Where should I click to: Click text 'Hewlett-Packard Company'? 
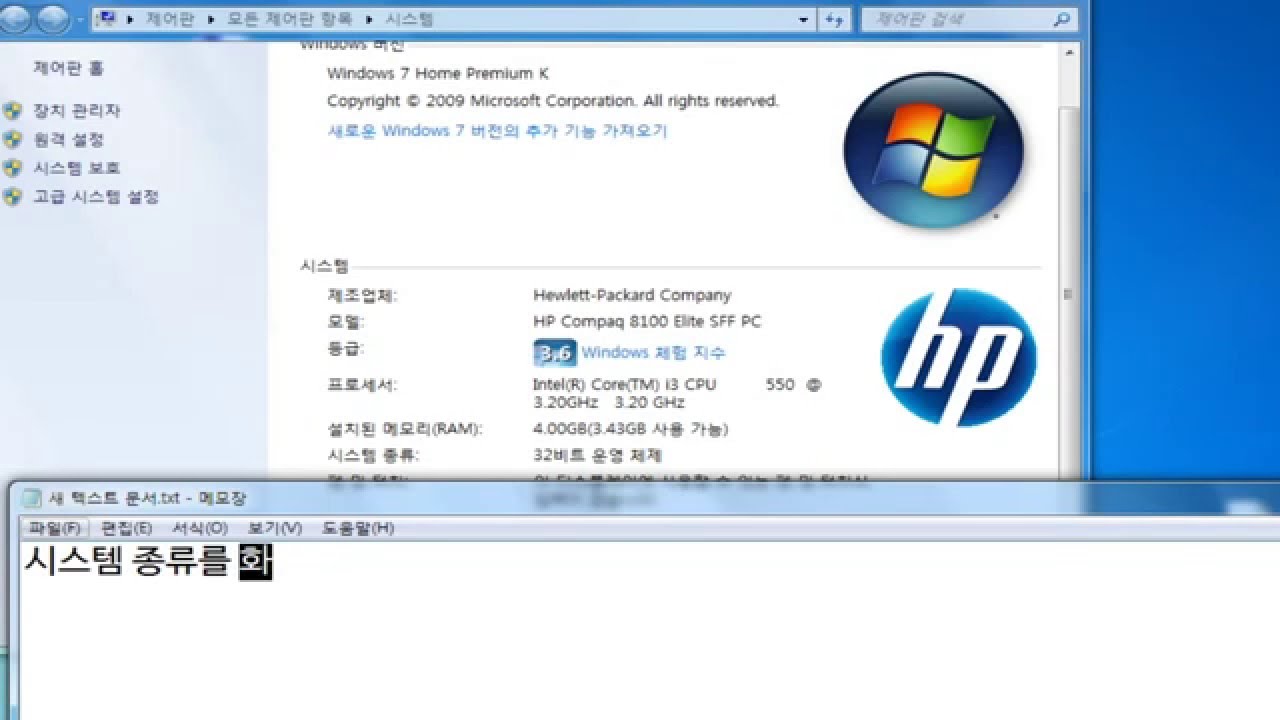[632, 295]
